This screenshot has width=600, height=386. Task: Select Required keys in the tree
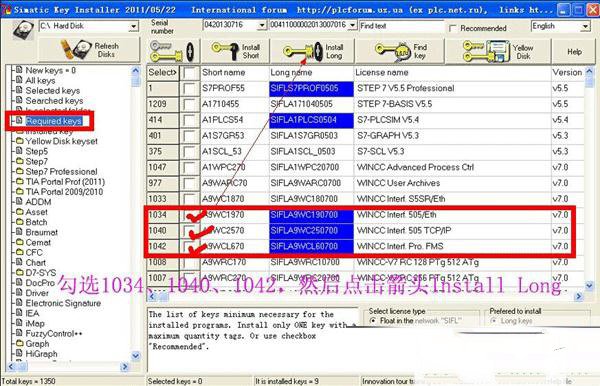[54, 121]
